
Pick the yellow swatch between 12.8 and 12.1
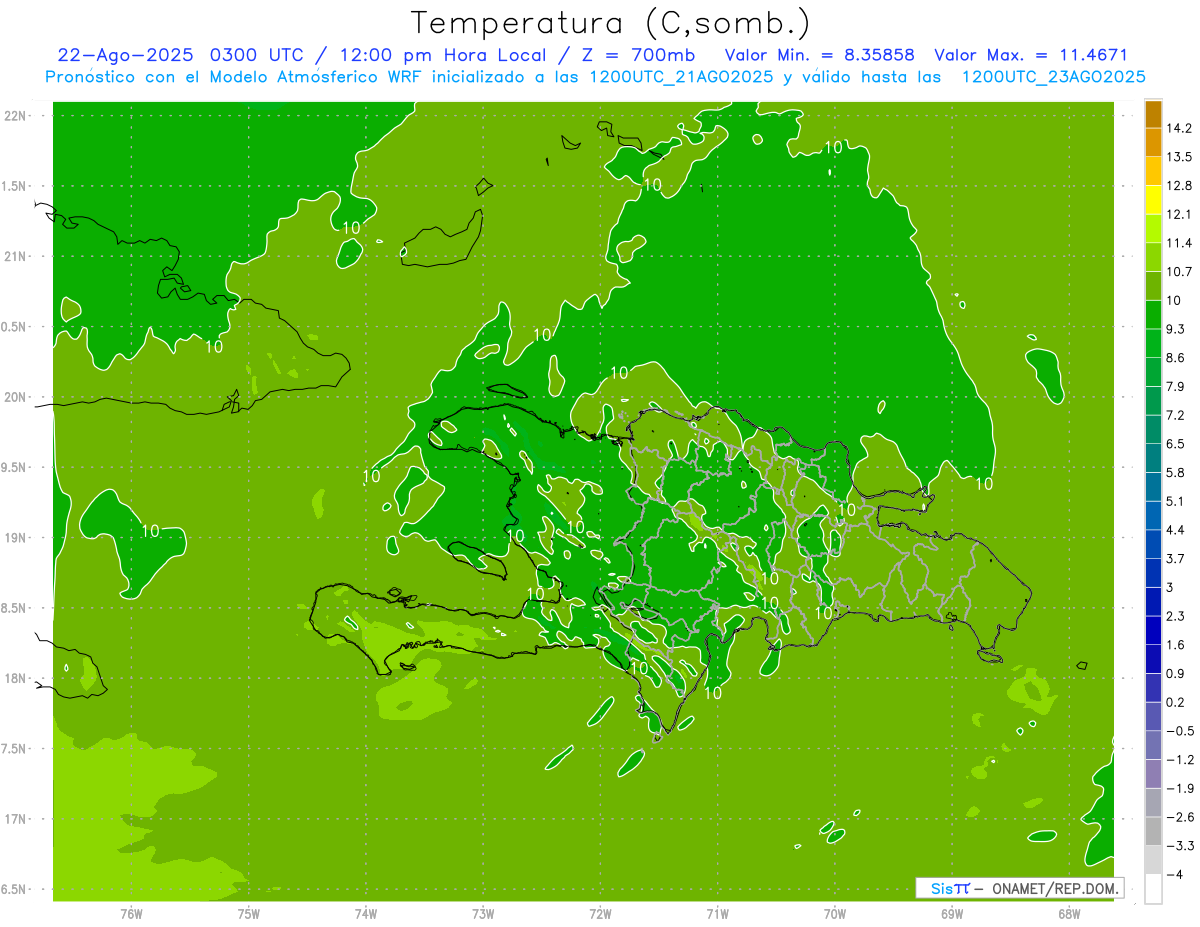(x=1153, y=200)
